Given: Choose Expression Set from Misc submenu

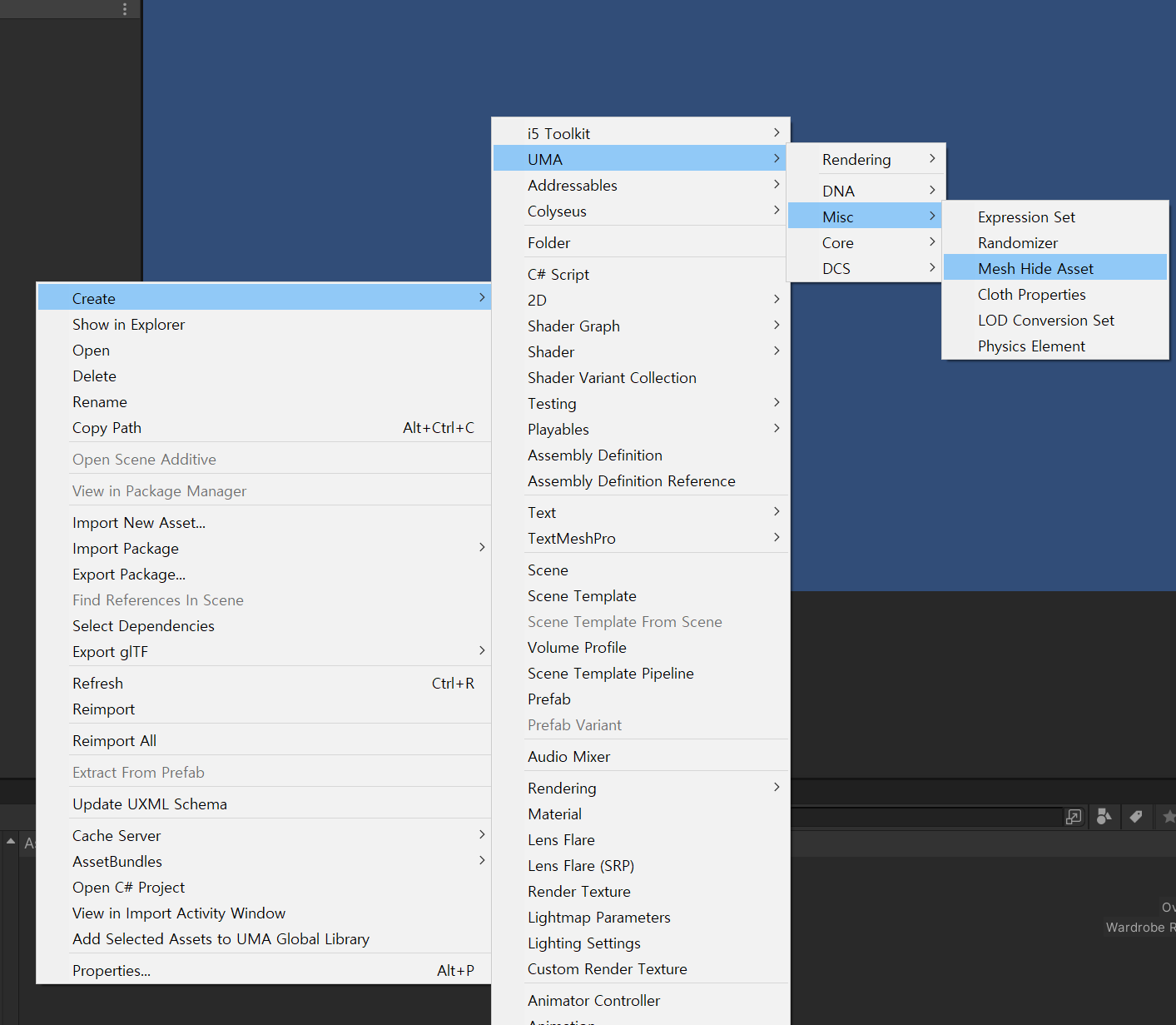Looking at the screenshot, I should coord(1054,216).
